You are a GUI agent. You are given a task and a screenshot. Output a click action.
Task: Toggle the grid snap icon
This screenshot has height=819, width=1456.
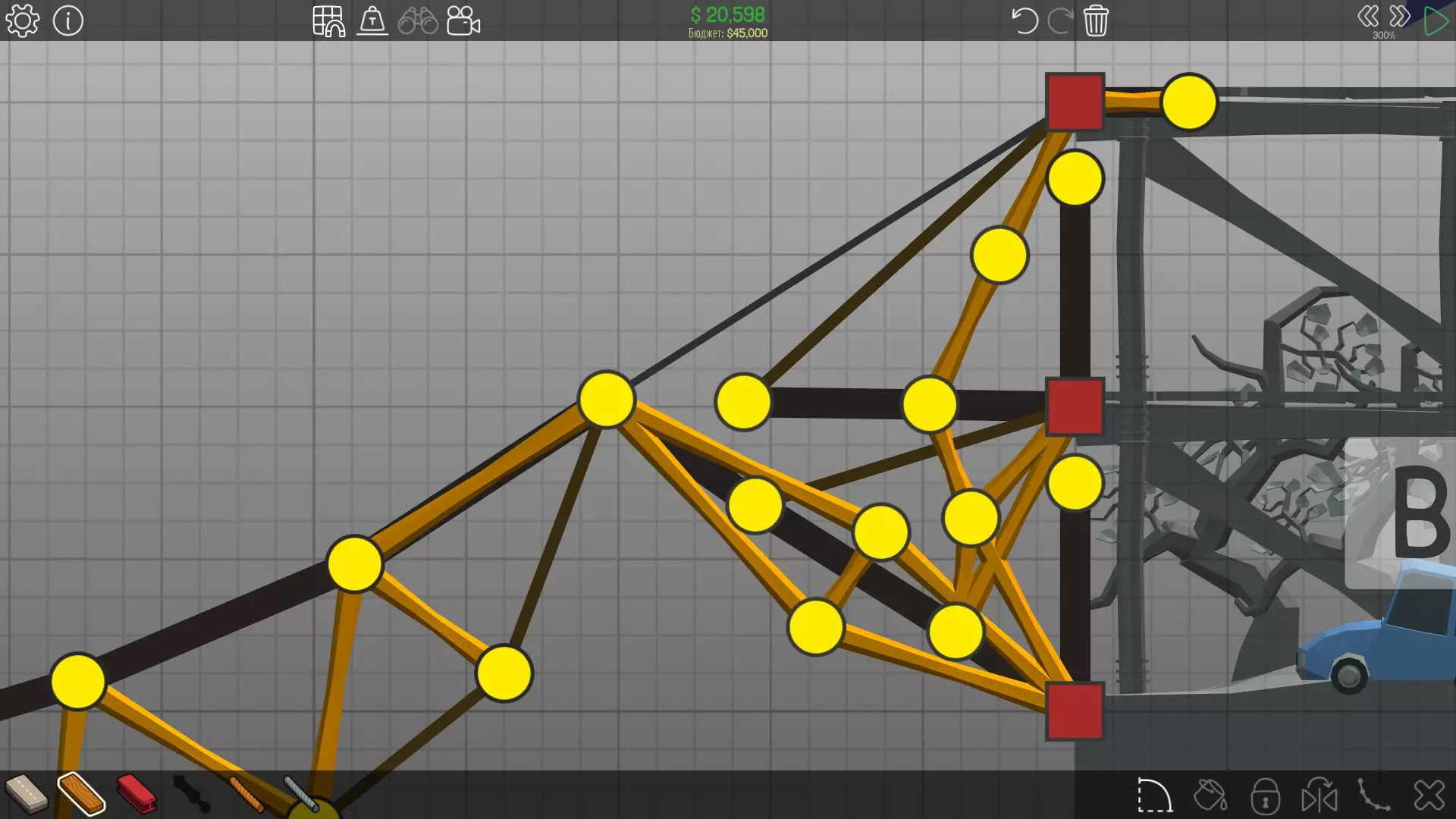pyautogui.click(x=328, y=20)
